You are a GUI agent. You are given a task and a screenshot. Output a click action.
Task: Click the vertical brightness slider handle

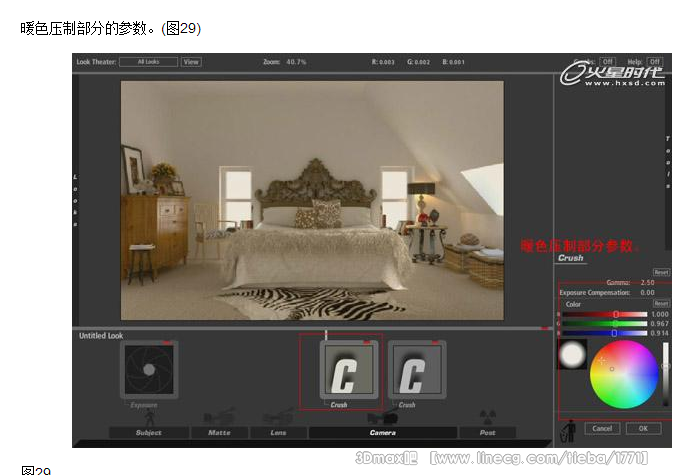click(665, 366)
